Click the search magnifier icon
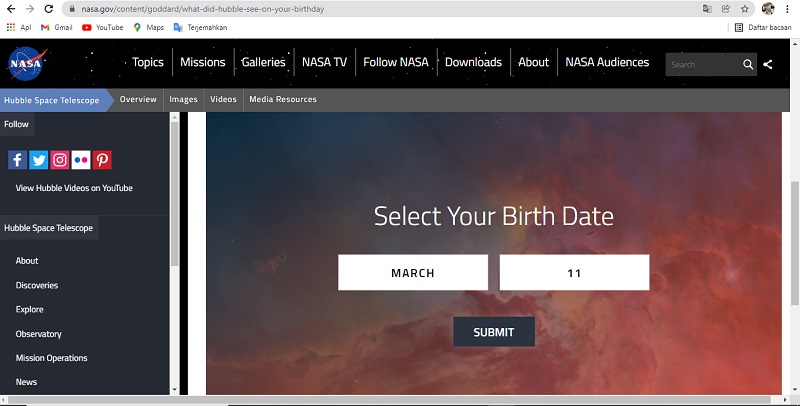The image size is (800, 406). pos(748,64)
